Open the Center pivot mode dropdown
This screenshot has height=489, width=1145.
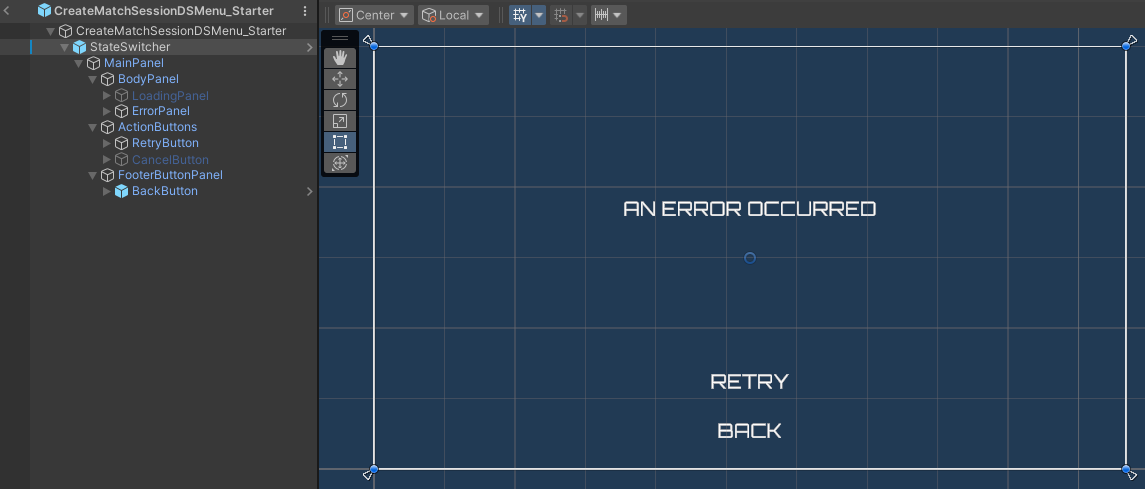point(375,15)
